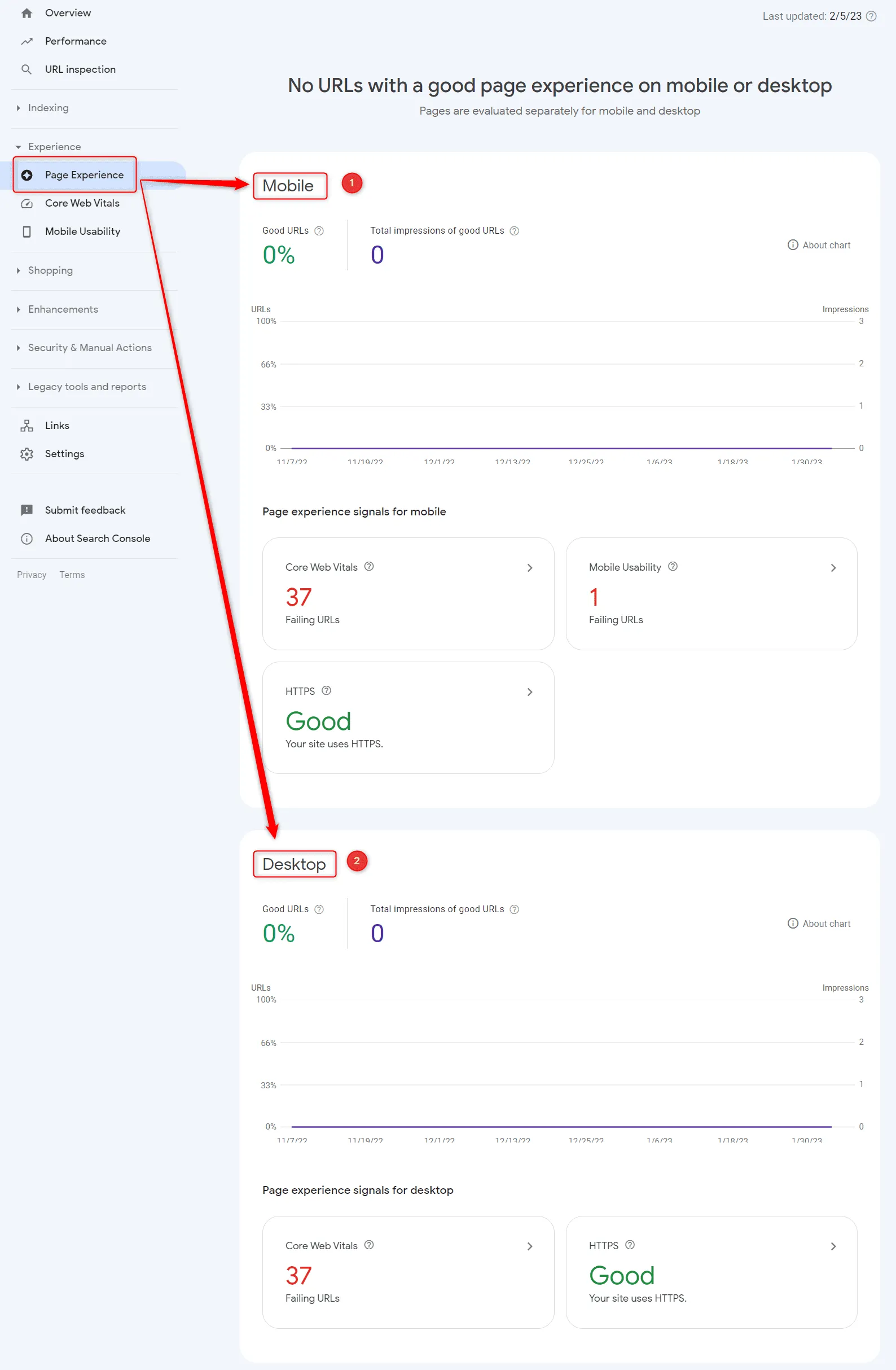896x1370 pixels.
Task: Click help icon next to Desktop Good URLs
Action: tap(319, 909)
